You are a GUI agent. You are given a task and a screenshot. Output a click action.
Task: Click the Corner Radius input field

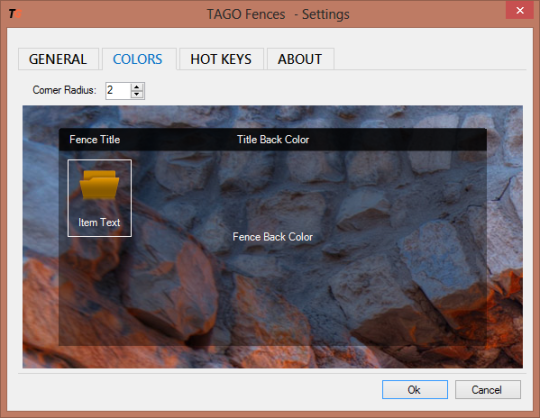tap(118, 91)
